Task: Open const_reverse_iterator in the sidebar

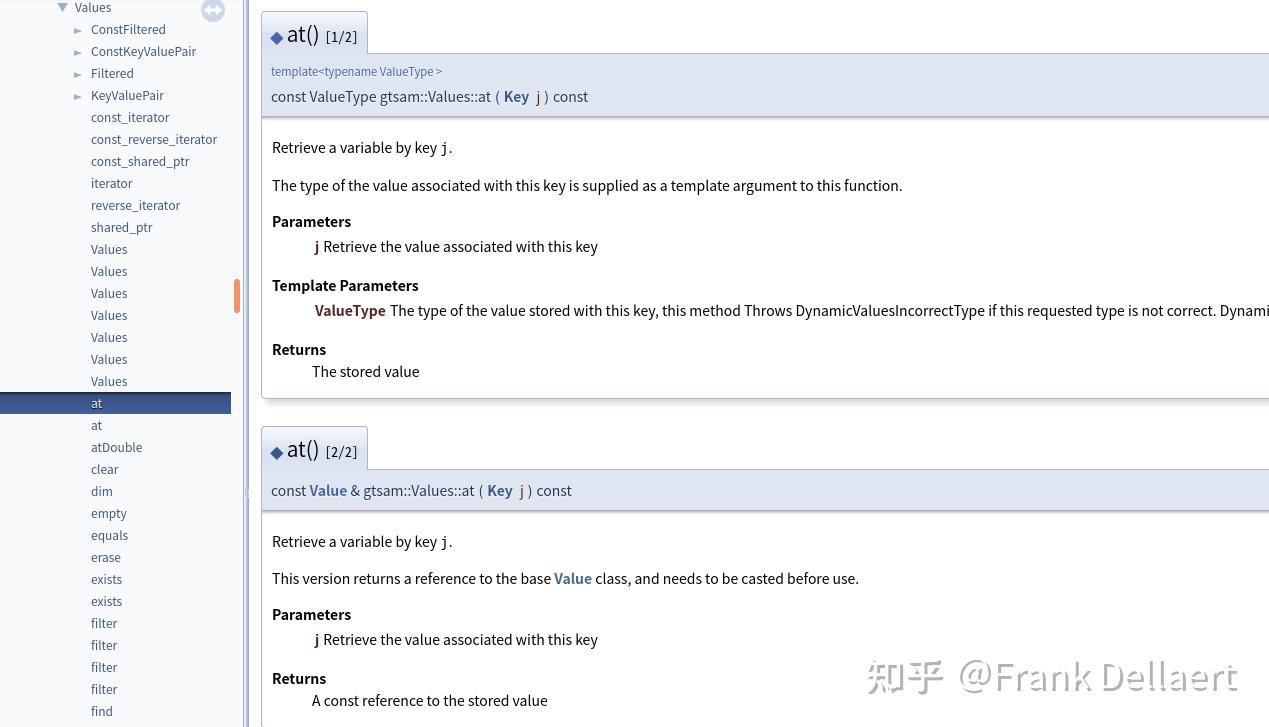Action: click(154, 140)
